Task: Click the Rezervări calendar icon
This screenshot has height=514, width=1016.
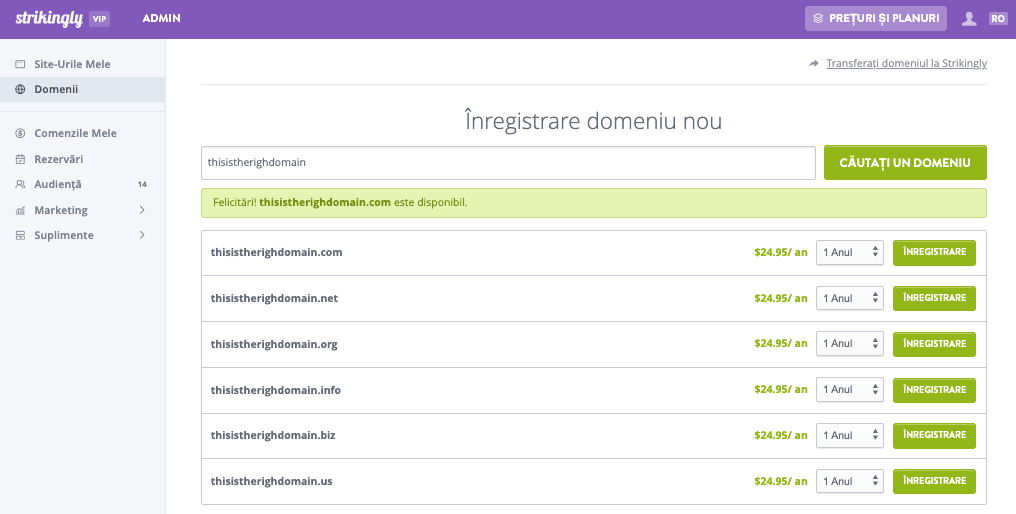Action: [21, 159]
